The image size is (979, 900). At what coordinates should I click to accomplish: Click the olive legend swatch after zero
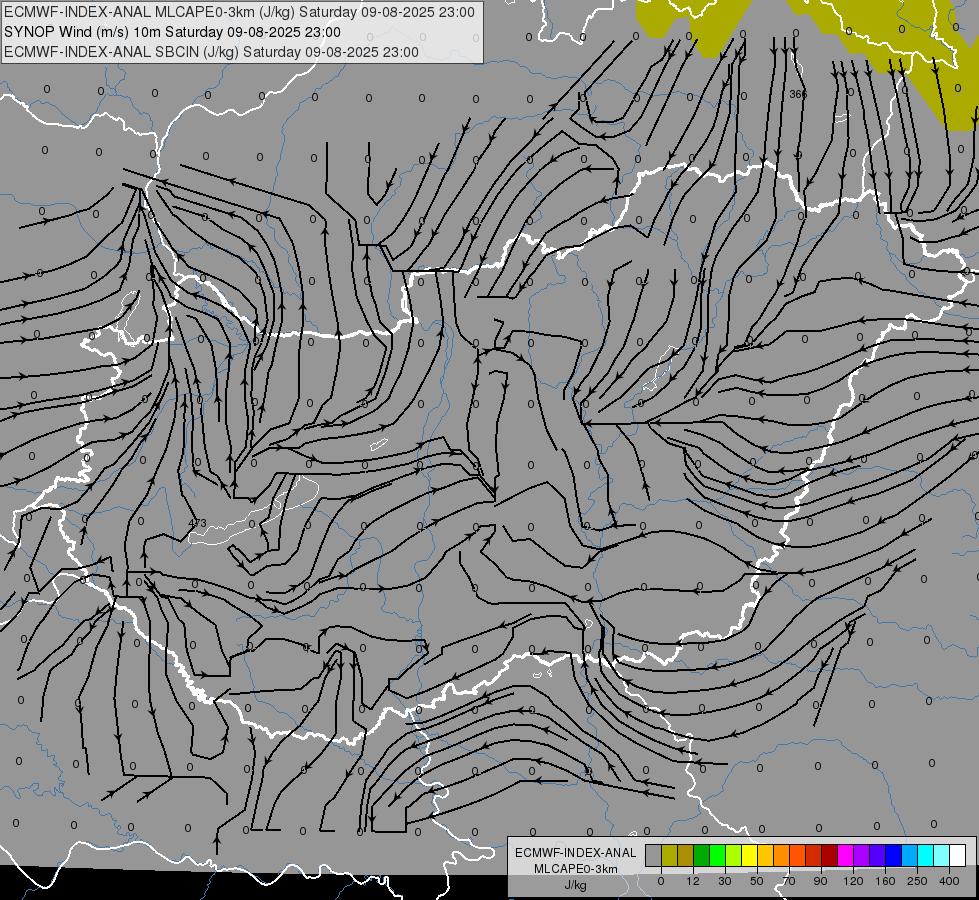click(x=669, y=855)
